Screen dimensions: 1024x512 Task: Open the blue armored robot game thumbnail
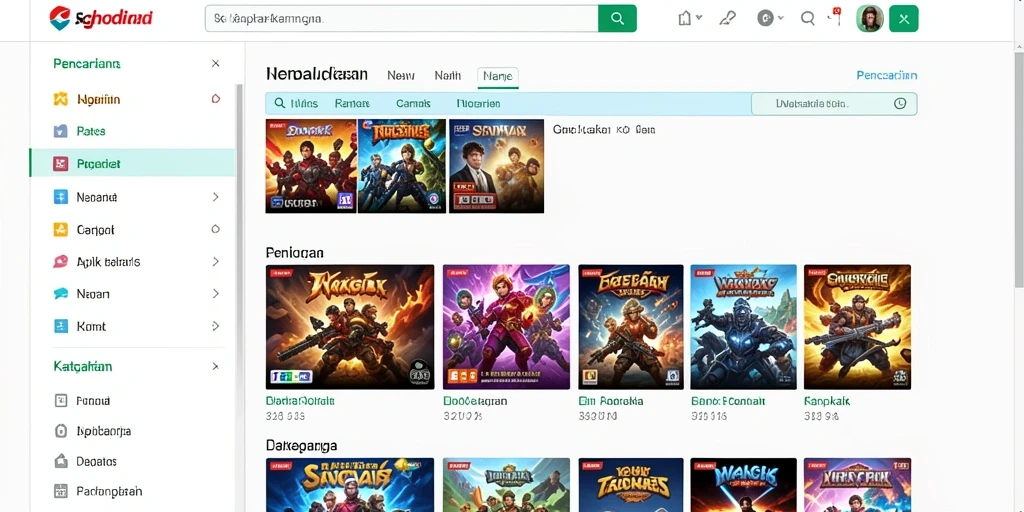click(x=743, y=327)
